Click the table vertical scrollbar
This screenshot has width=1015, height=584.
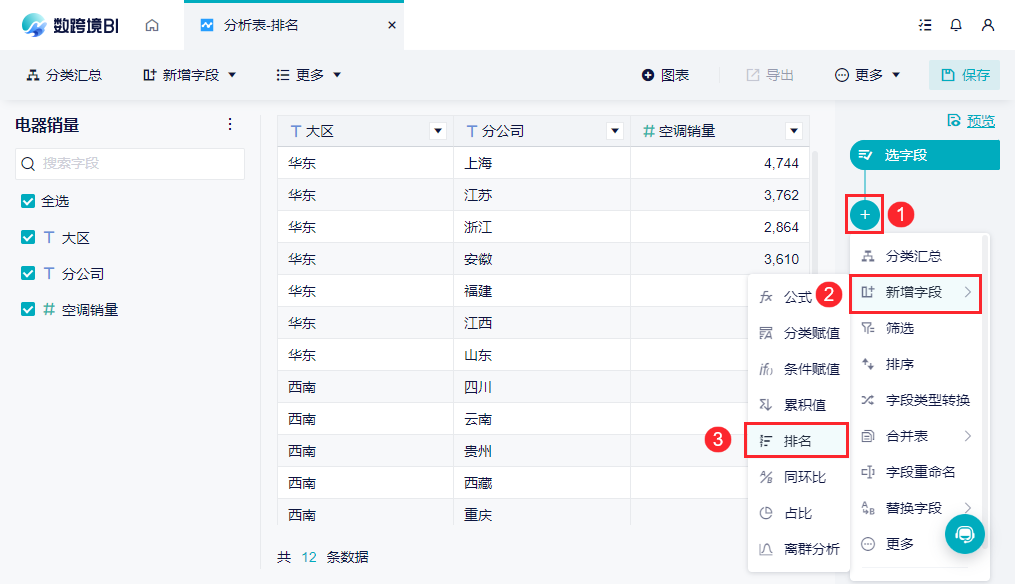click(x=814, y=259)
